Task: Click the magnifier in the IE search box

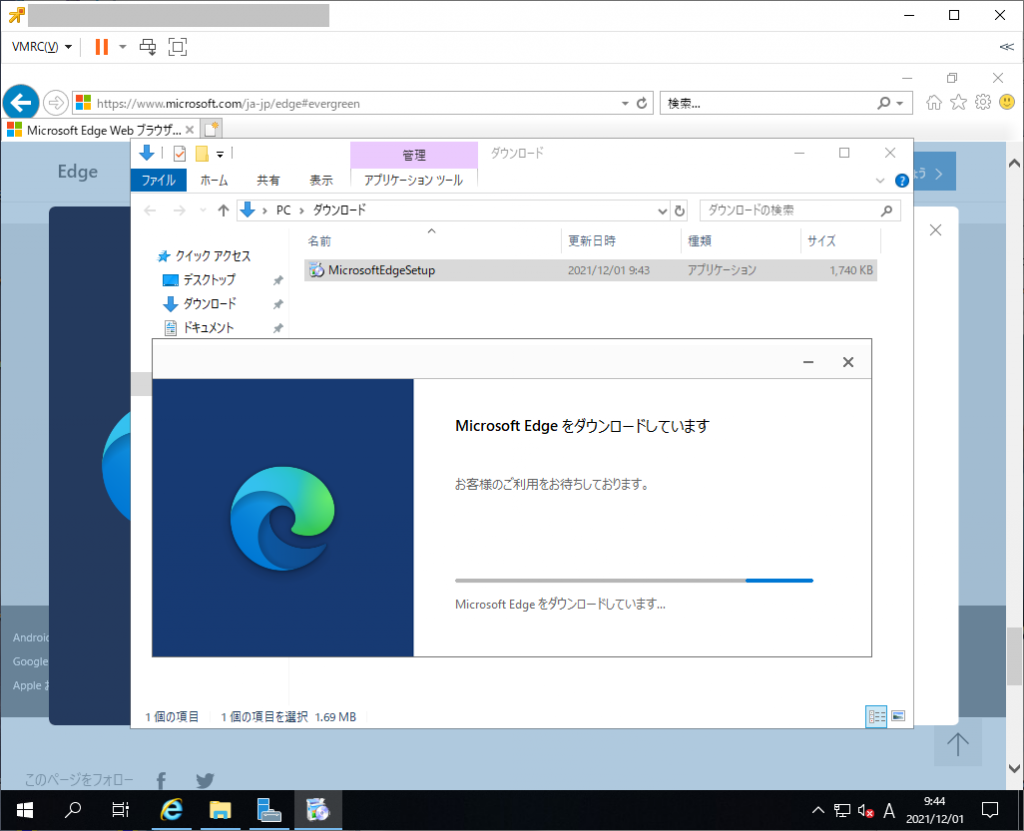Action: (x=884, y=103)
